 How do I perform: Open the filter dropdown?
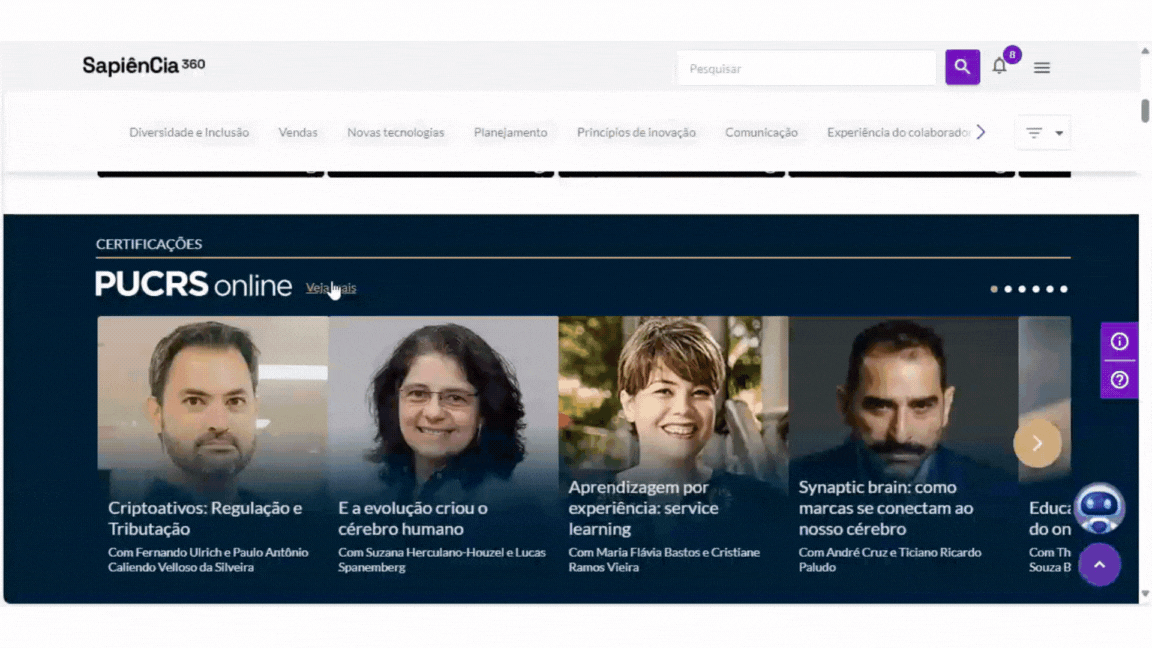click(1043, 133)
